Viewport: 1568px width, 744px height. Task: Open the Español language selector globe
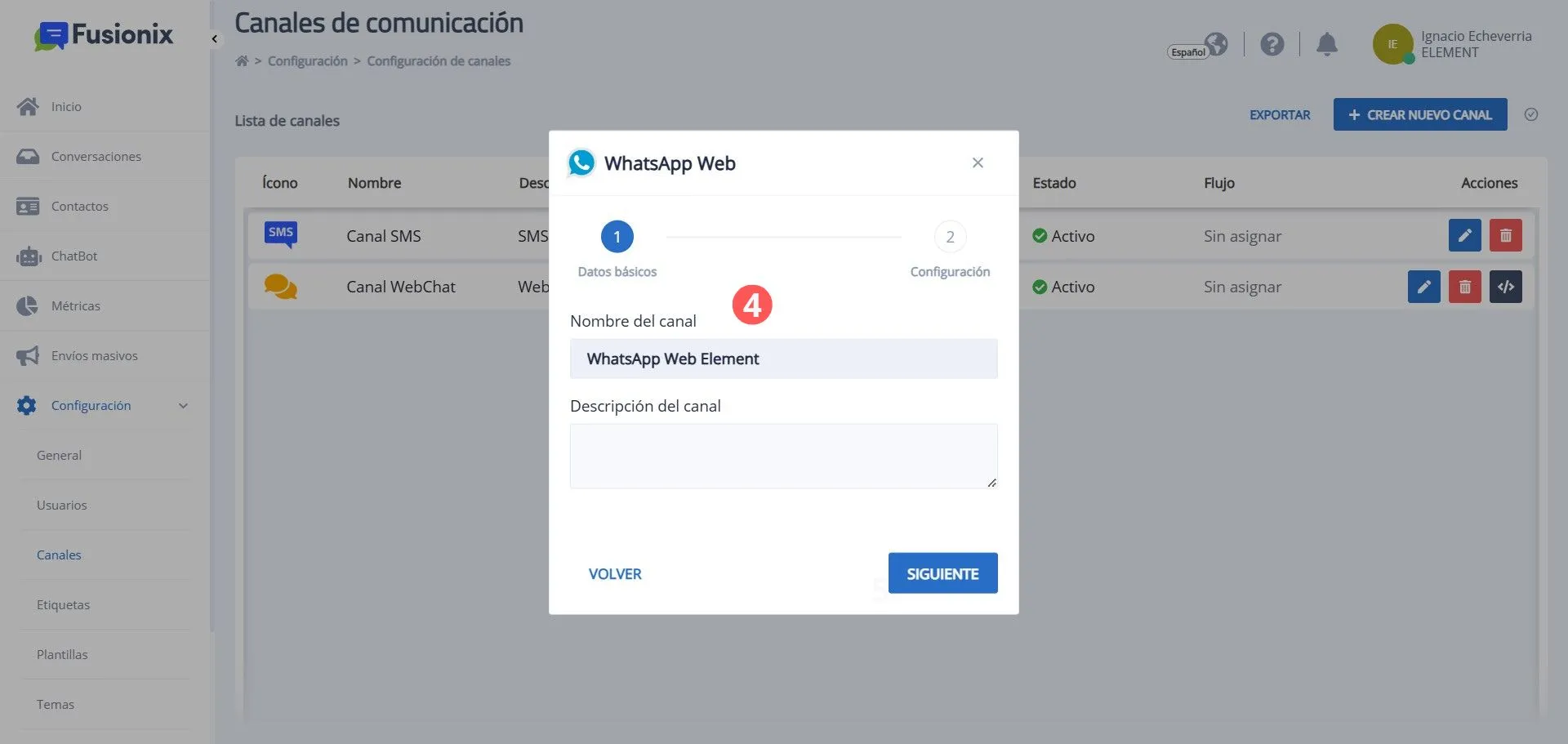click(1216, 43)
